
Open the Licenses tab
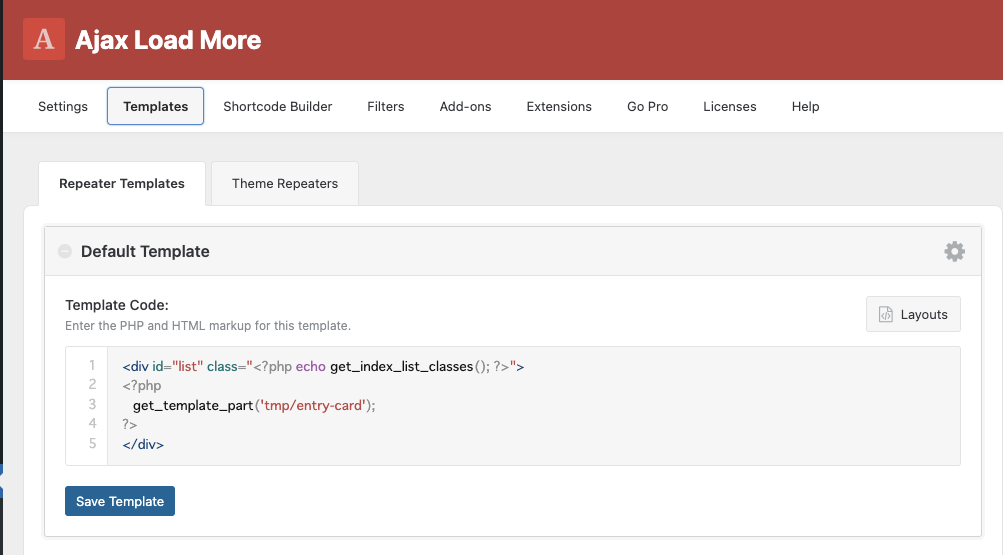pyautogui.click(x=730, y=106)
